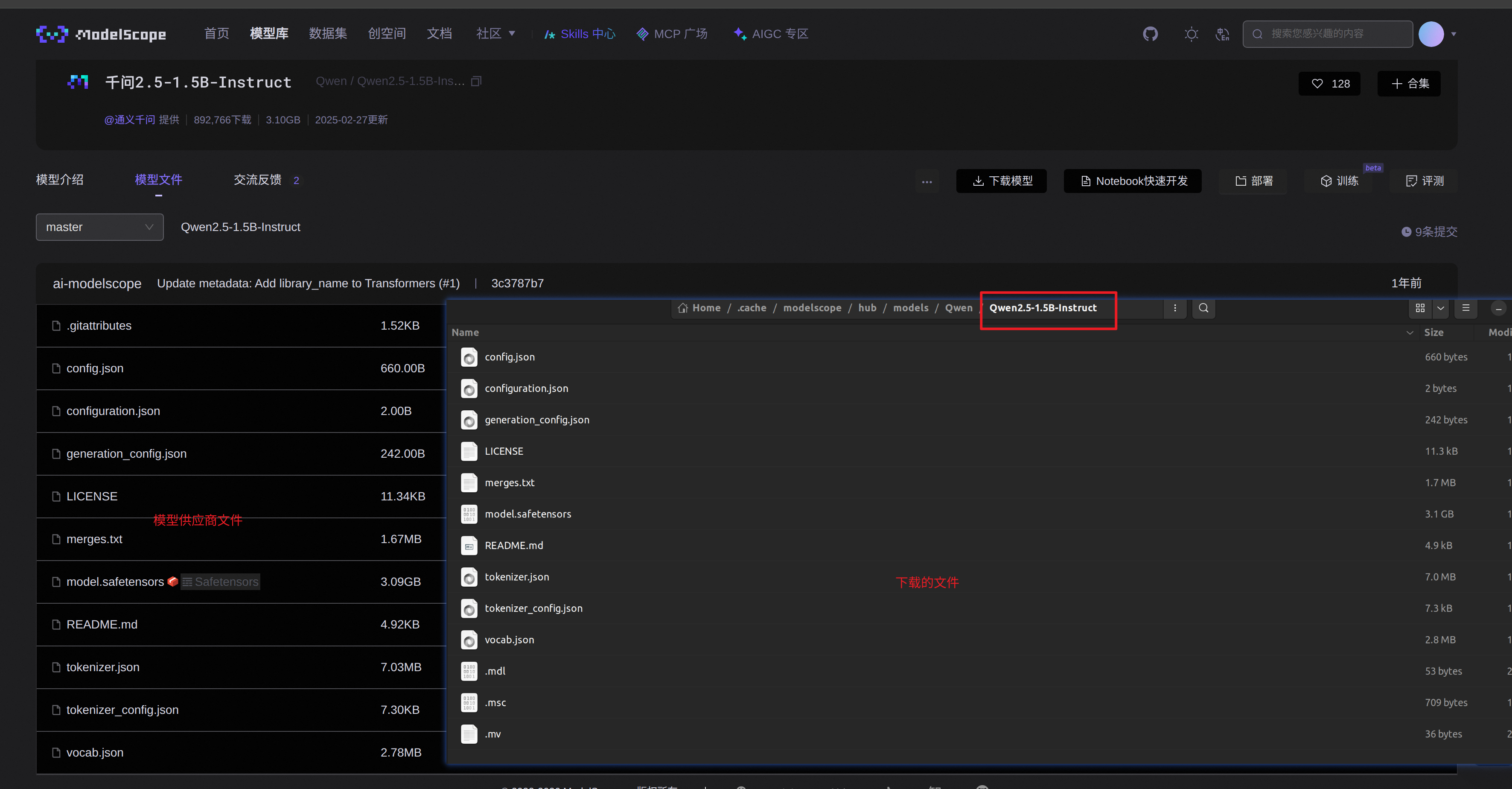The width and height of the screenshot is (1512, 789).
Task: Select LICENSE file icon in file manager
Action: coord(469,451)
